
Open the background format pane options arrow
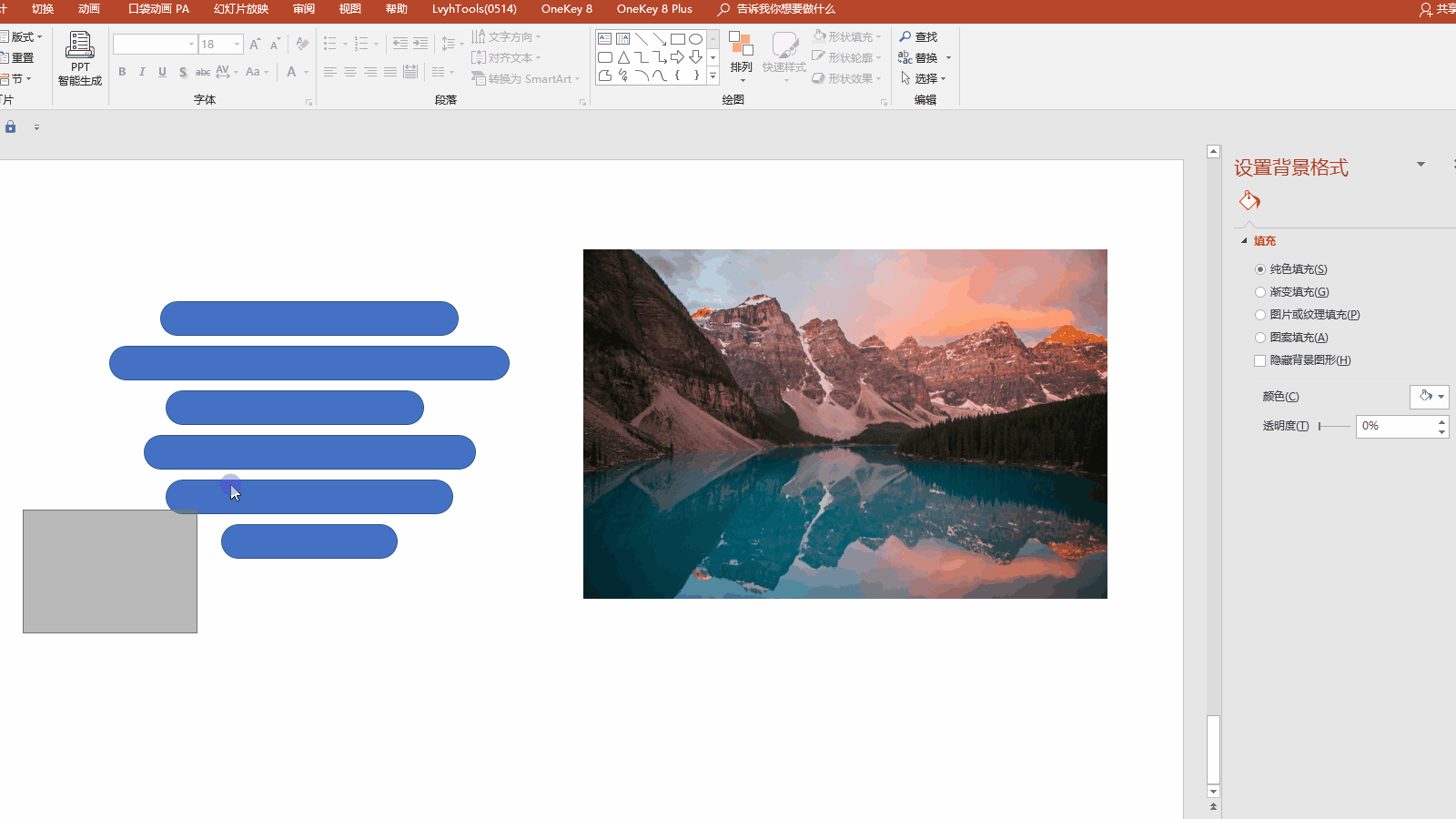pyautogui.click(x=1421, y=165)
